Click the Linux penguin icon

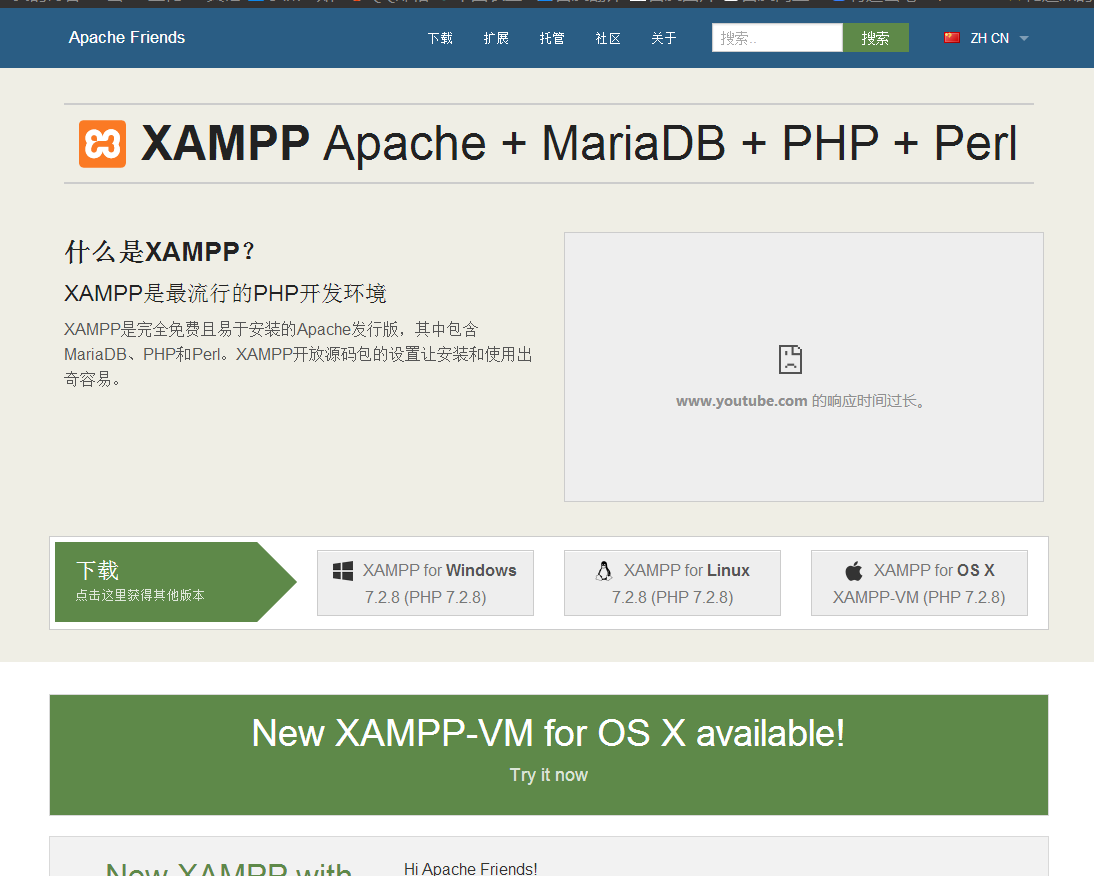coord(604,571)
